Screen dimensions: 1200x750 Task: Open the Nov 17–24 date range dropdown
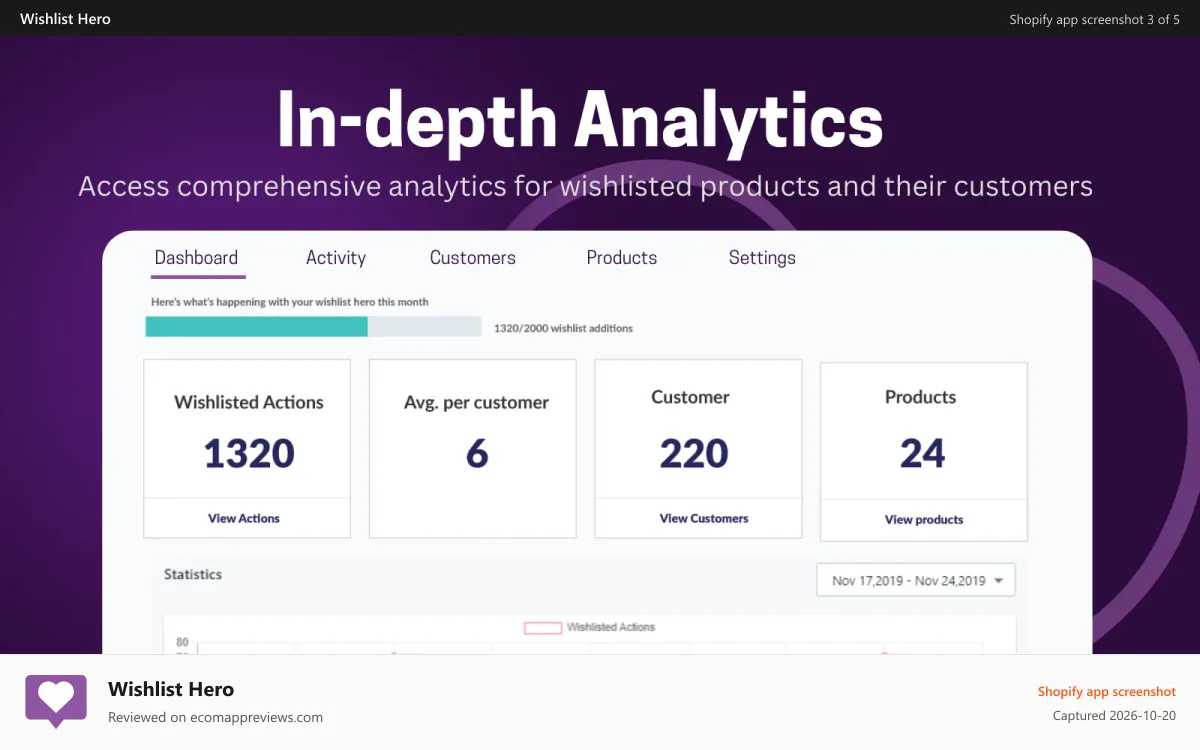click(x=916, y=580)
